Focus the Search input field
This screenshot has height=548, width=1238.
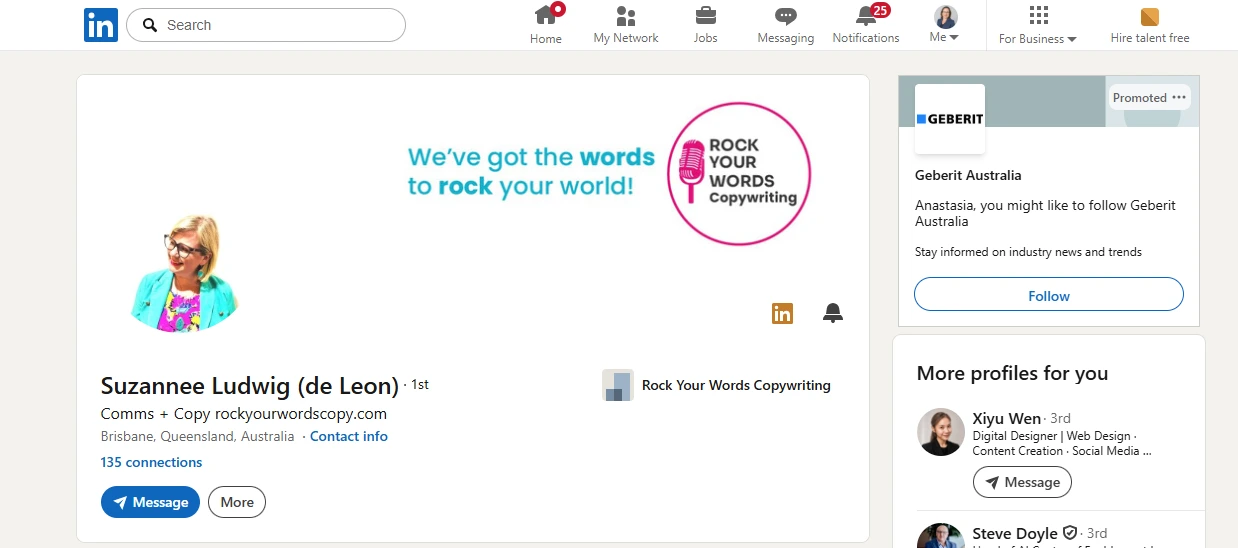point(266,25)
